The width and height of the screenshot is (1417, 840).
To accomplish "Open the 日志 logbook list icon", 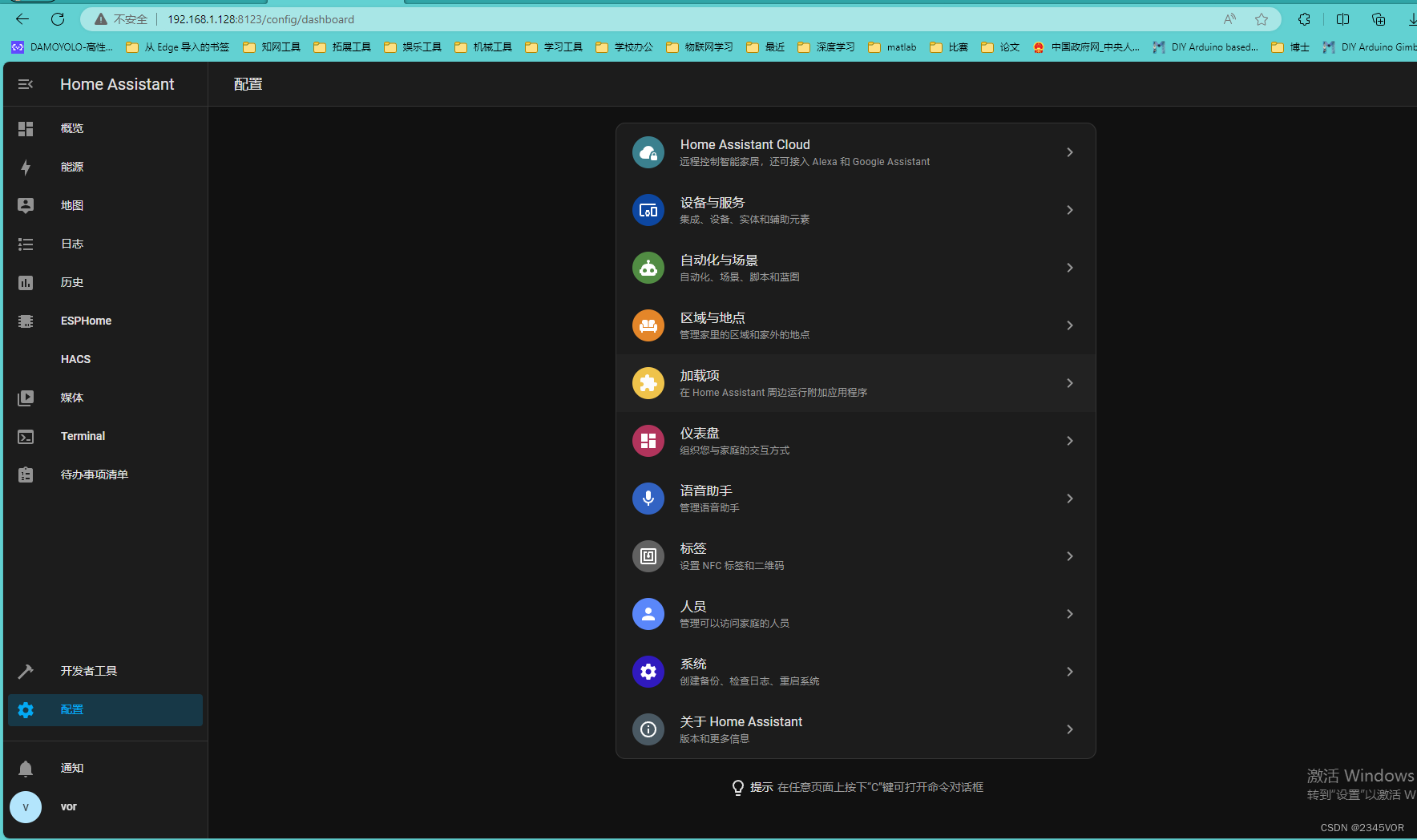I will coord(26,244).
